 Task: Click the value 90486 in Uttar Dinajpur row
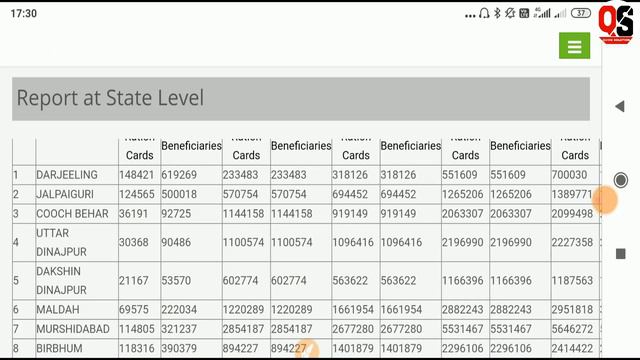[x=176, y=242]
